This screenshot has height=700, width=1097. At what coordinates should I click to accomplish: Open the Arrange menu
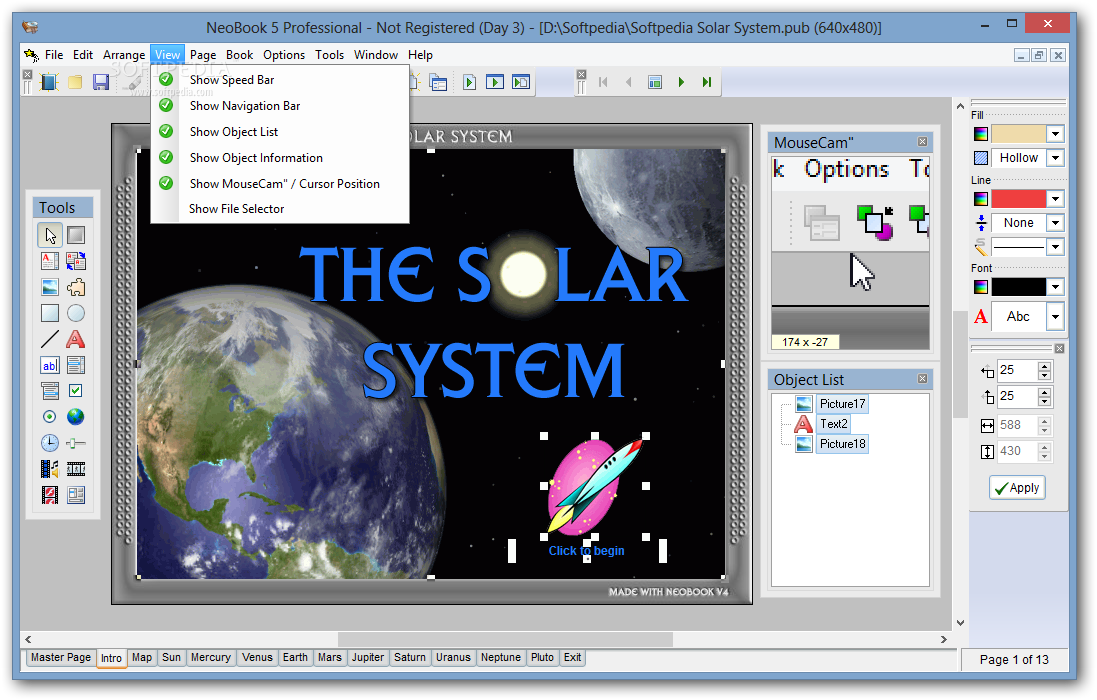point(124,55)
